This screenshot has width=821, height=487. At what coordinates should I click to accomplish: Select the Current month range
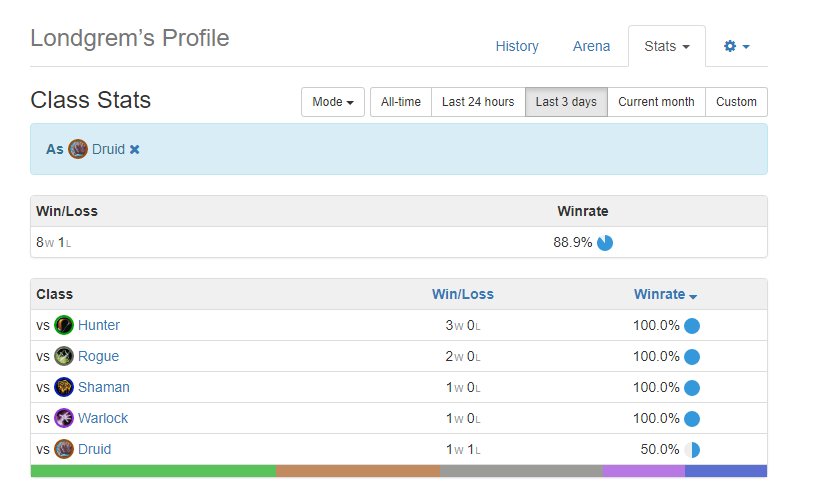click(656, 102)
